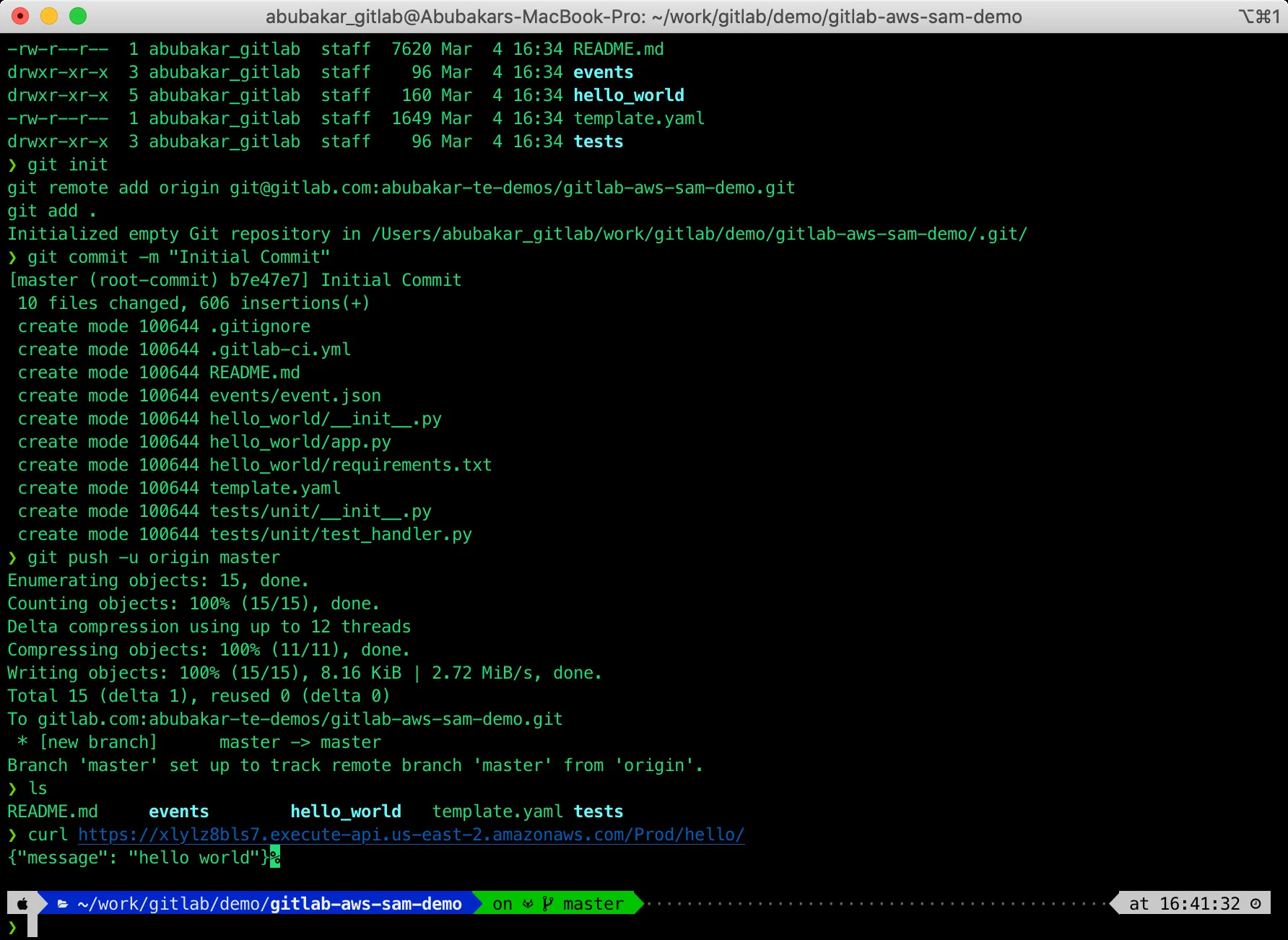
Task: Click the Apple logo in the prompt
Action: tap(22, 904)
